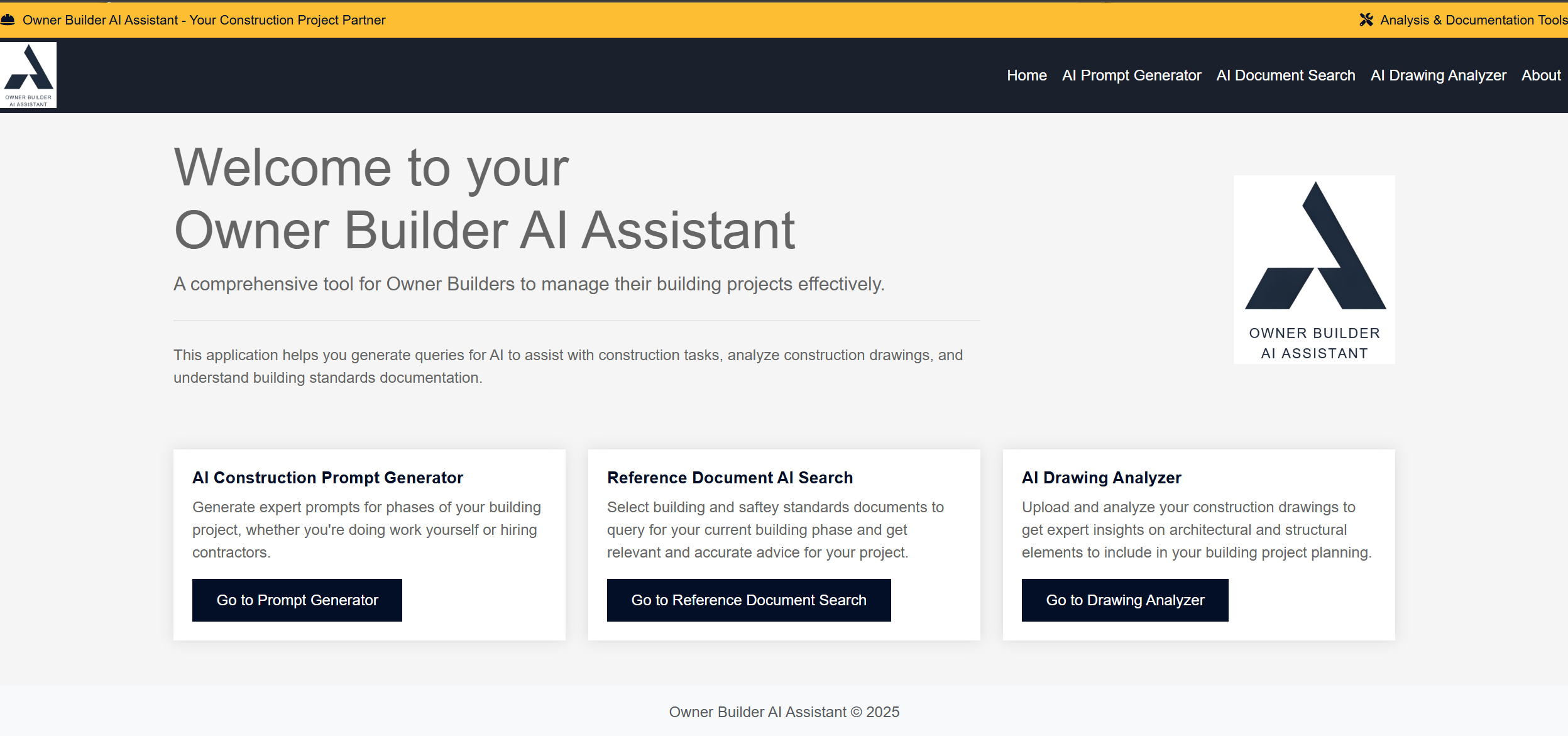
Task: Click the footer copyright 2025 text
Action: pyautogui.click(x=784, y=711)
